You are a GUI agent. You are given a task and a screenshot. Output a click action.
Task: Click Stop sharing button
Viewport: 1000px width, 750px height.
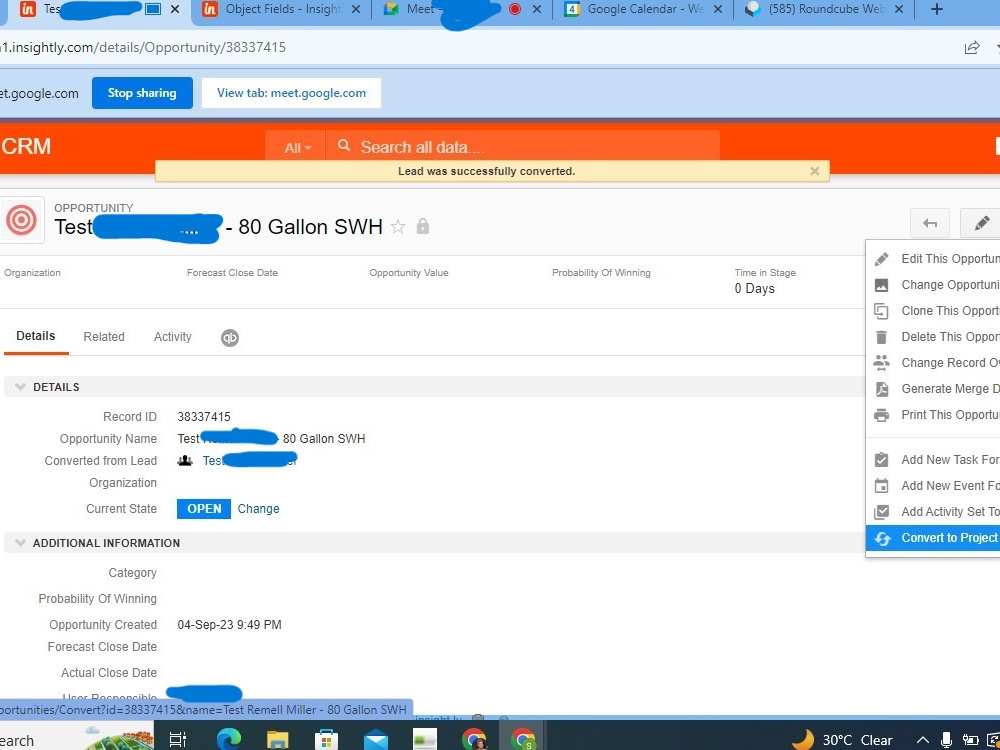tap(142, 93)
